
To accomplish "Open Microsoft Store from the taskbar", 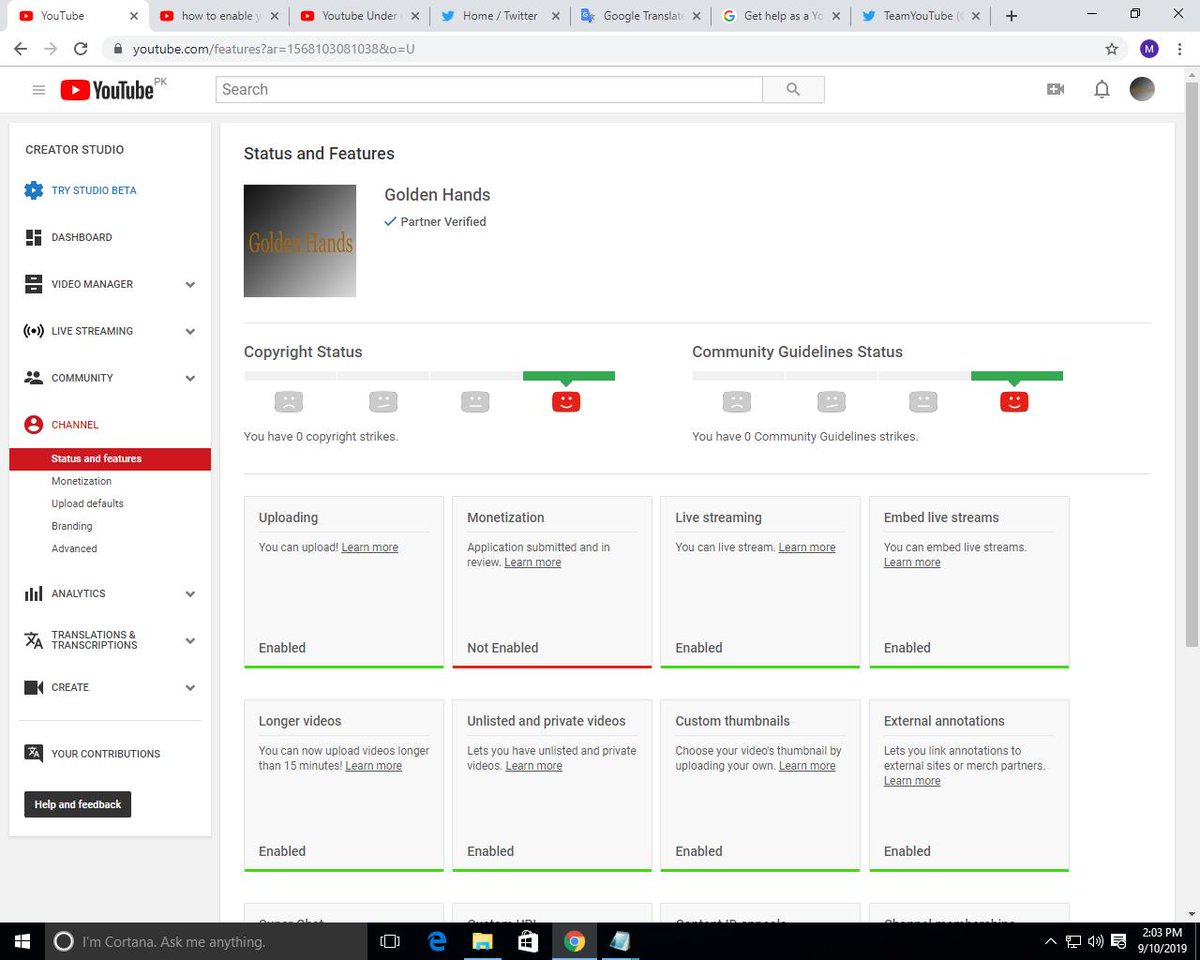I will click(x=527, y=941).
